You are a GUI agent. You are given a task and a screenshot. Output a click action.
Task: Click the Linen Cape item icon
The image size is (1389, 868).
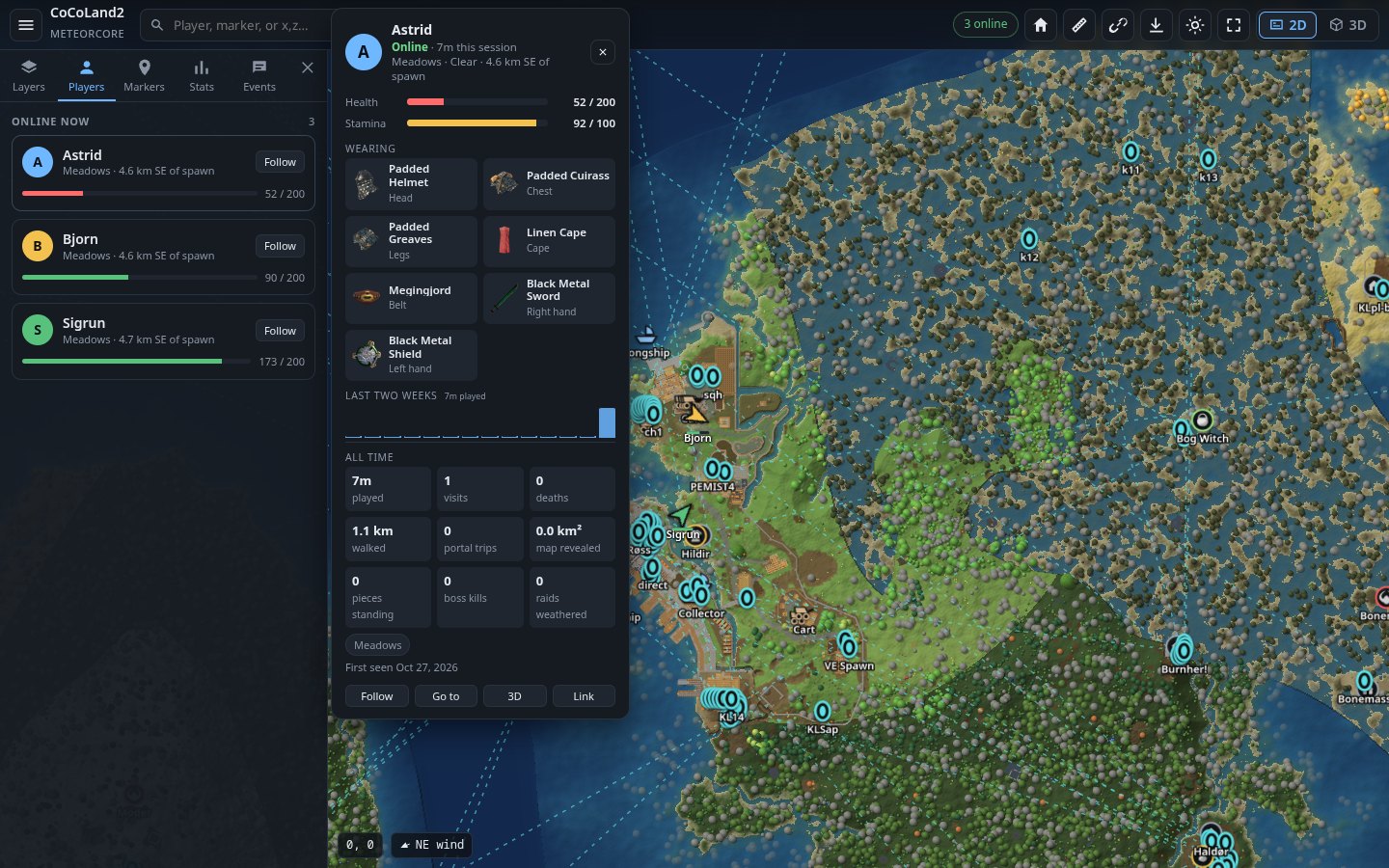[504, 240]
